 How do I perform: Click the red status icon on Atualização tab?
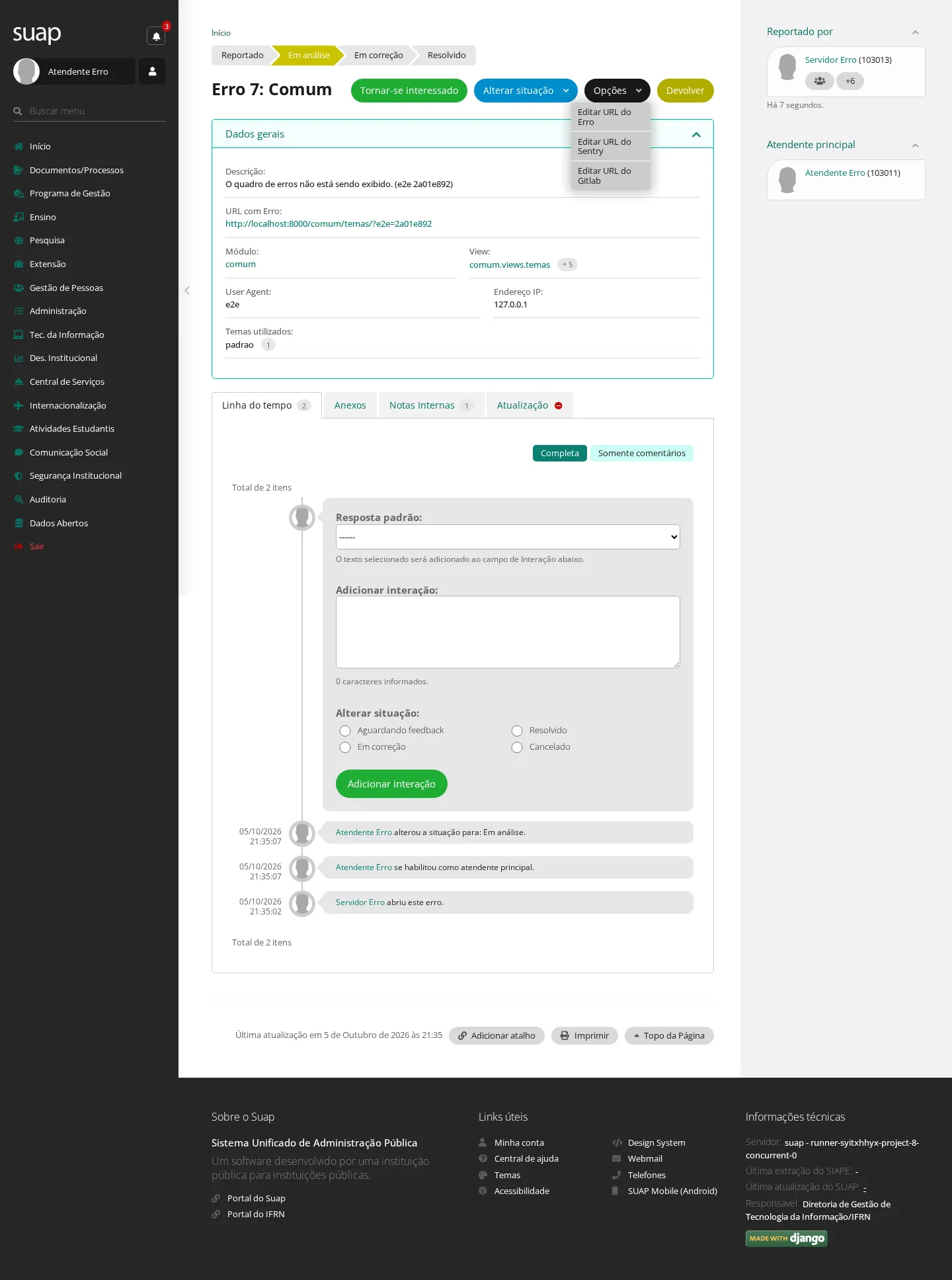pos(559,405)
